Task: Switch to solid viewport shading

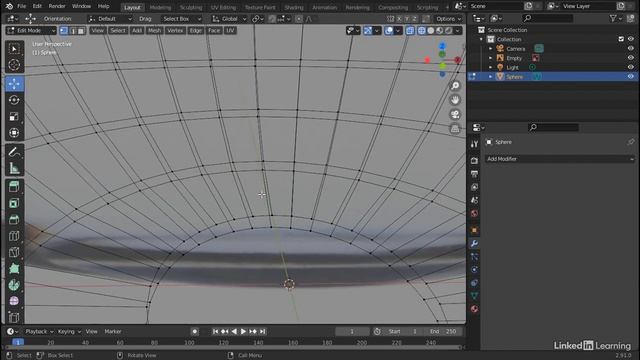Action: click(x=431, y=31)
